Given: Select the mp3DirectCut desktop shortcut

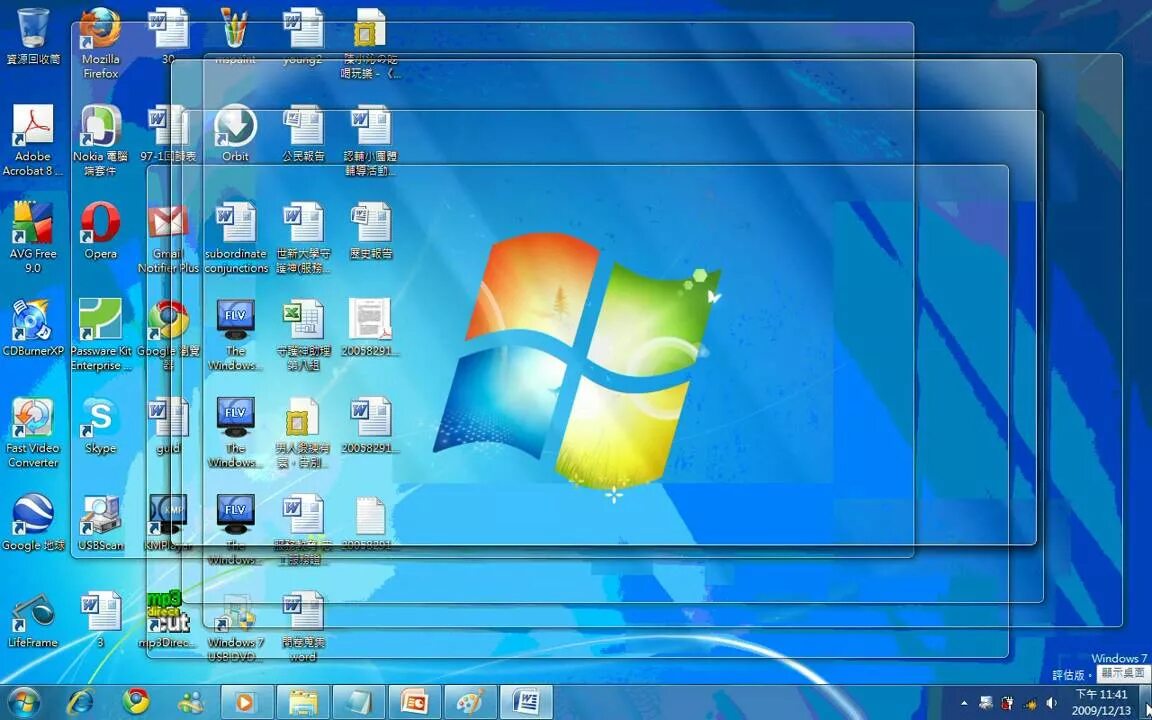Looking at the screenshot, I should [168, 620].
